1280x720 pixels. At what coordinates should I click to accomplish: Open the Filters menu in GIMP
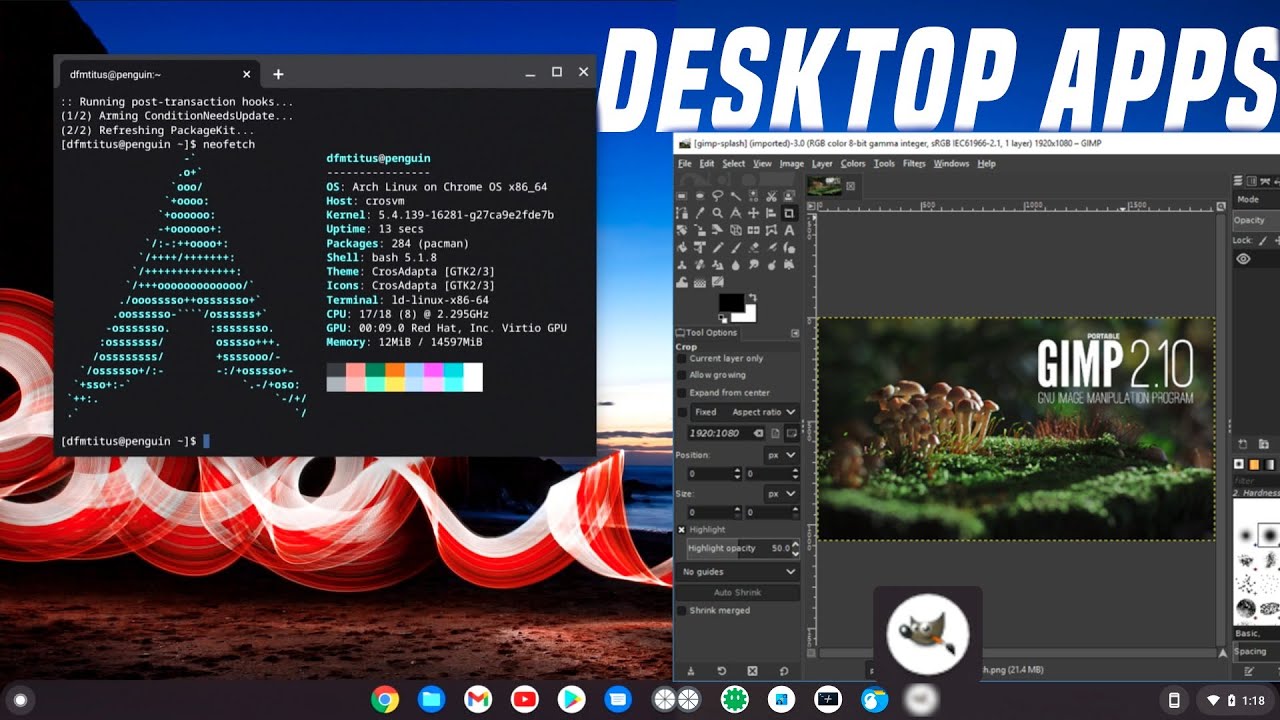[914, 164]
